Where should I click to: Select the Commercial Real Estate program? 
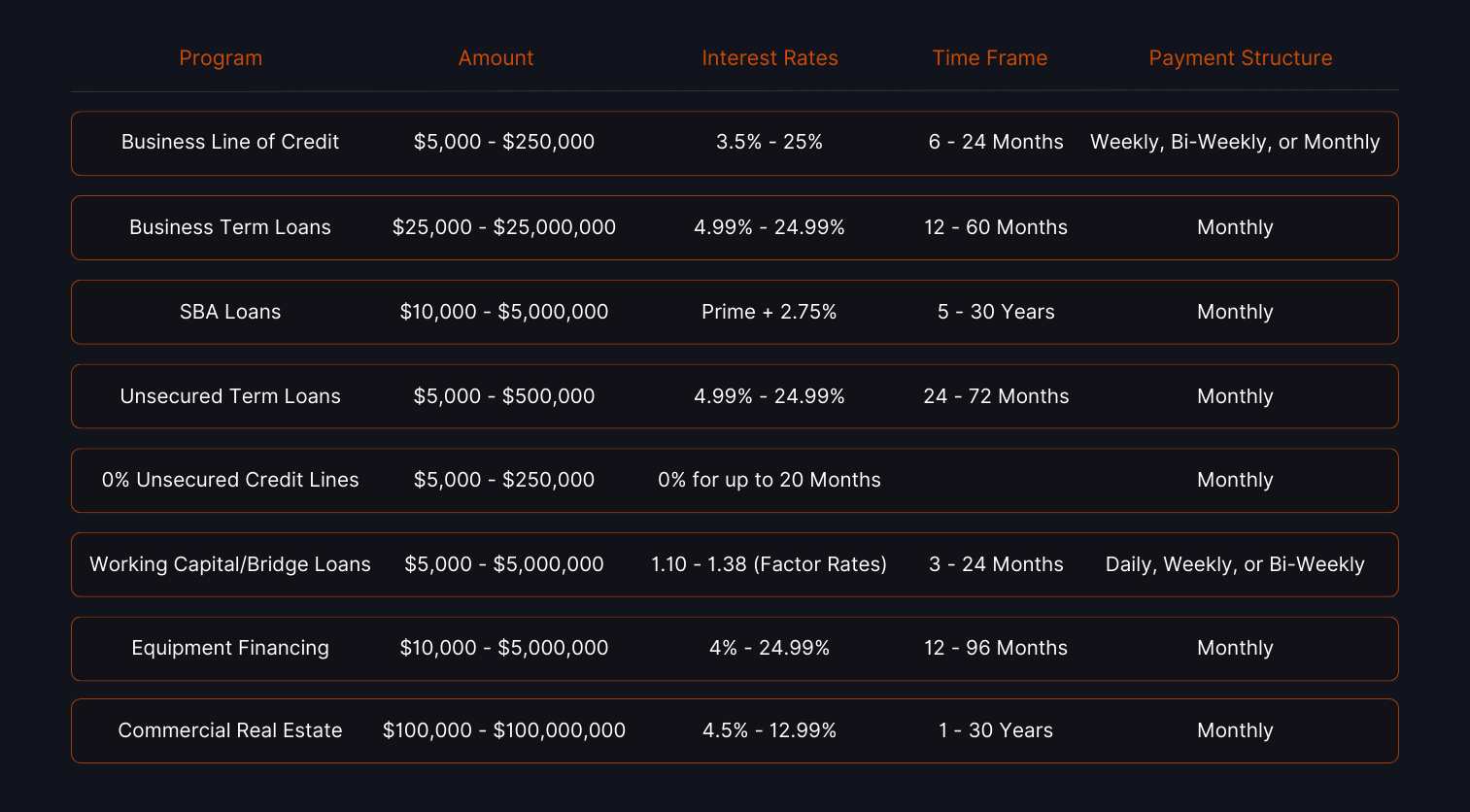(230, 730)
